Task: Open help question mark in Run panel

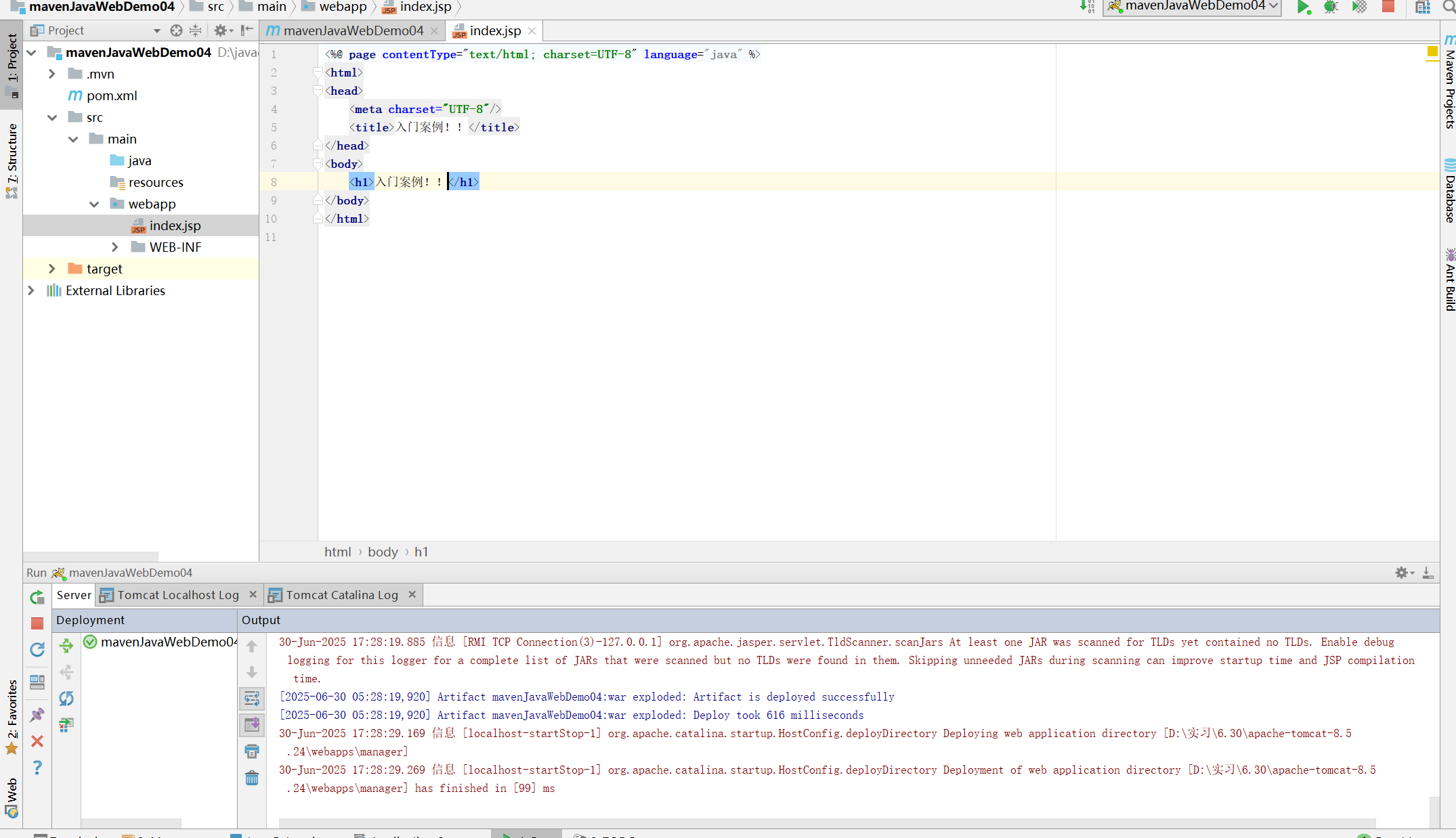Action: point(37,768)
